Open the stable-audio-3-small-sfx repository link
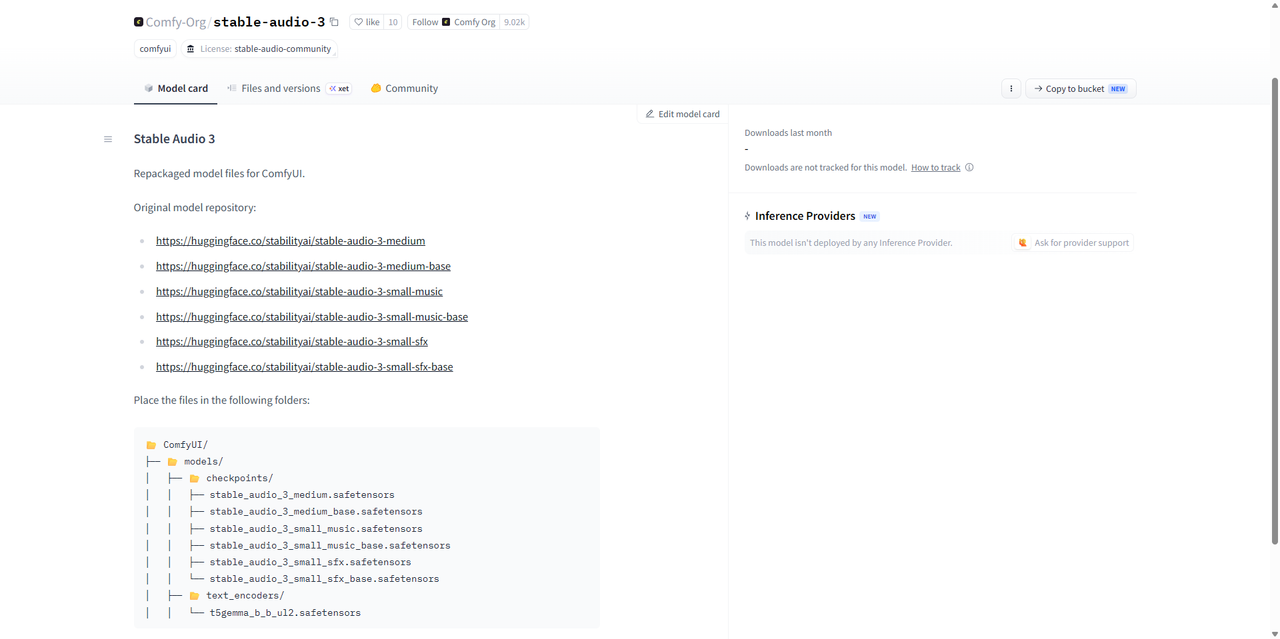This screenshot has height=639, width=1280. [292, 342]
